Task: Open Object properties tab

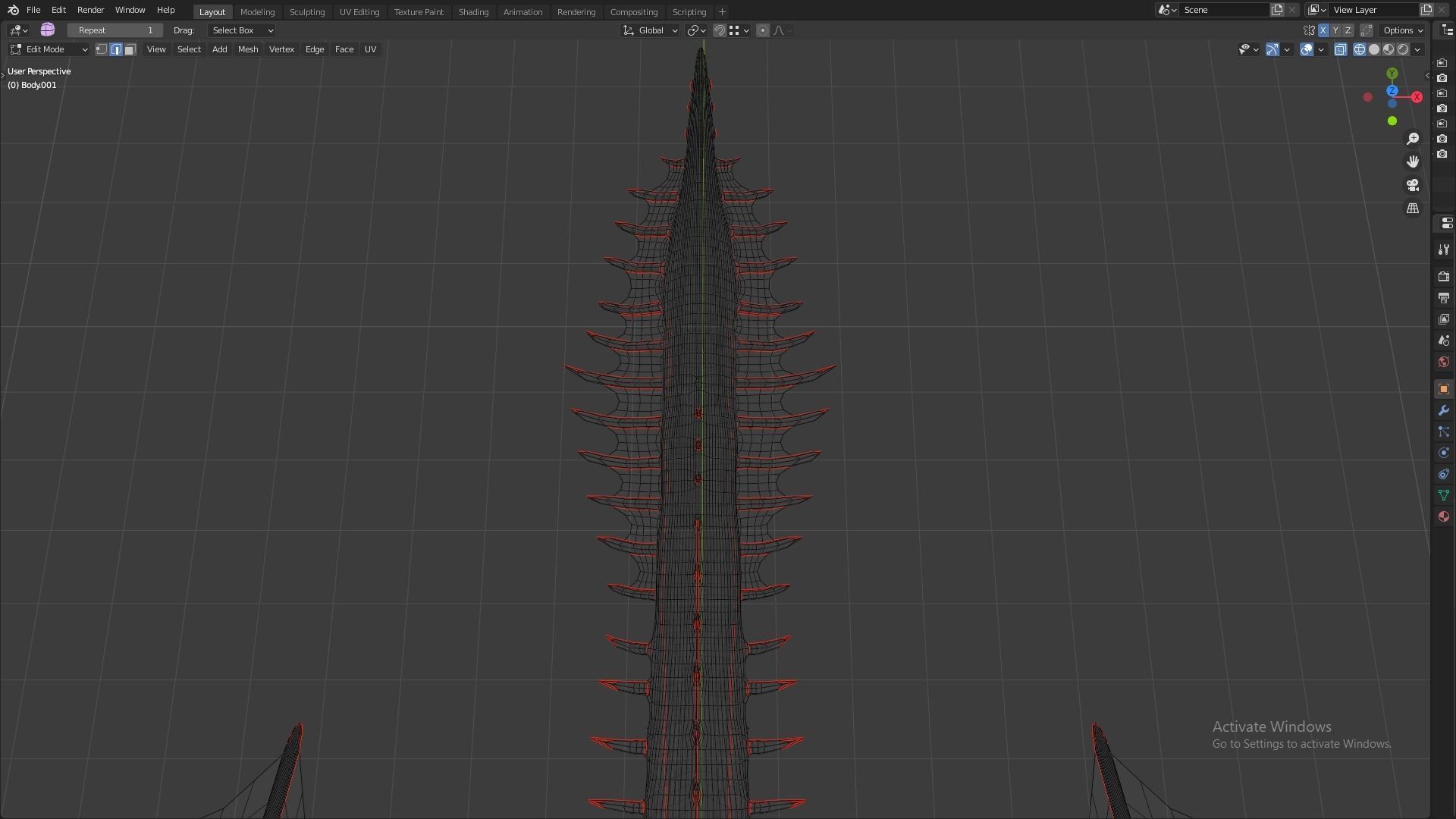Action: click(x=1444, y=389)
